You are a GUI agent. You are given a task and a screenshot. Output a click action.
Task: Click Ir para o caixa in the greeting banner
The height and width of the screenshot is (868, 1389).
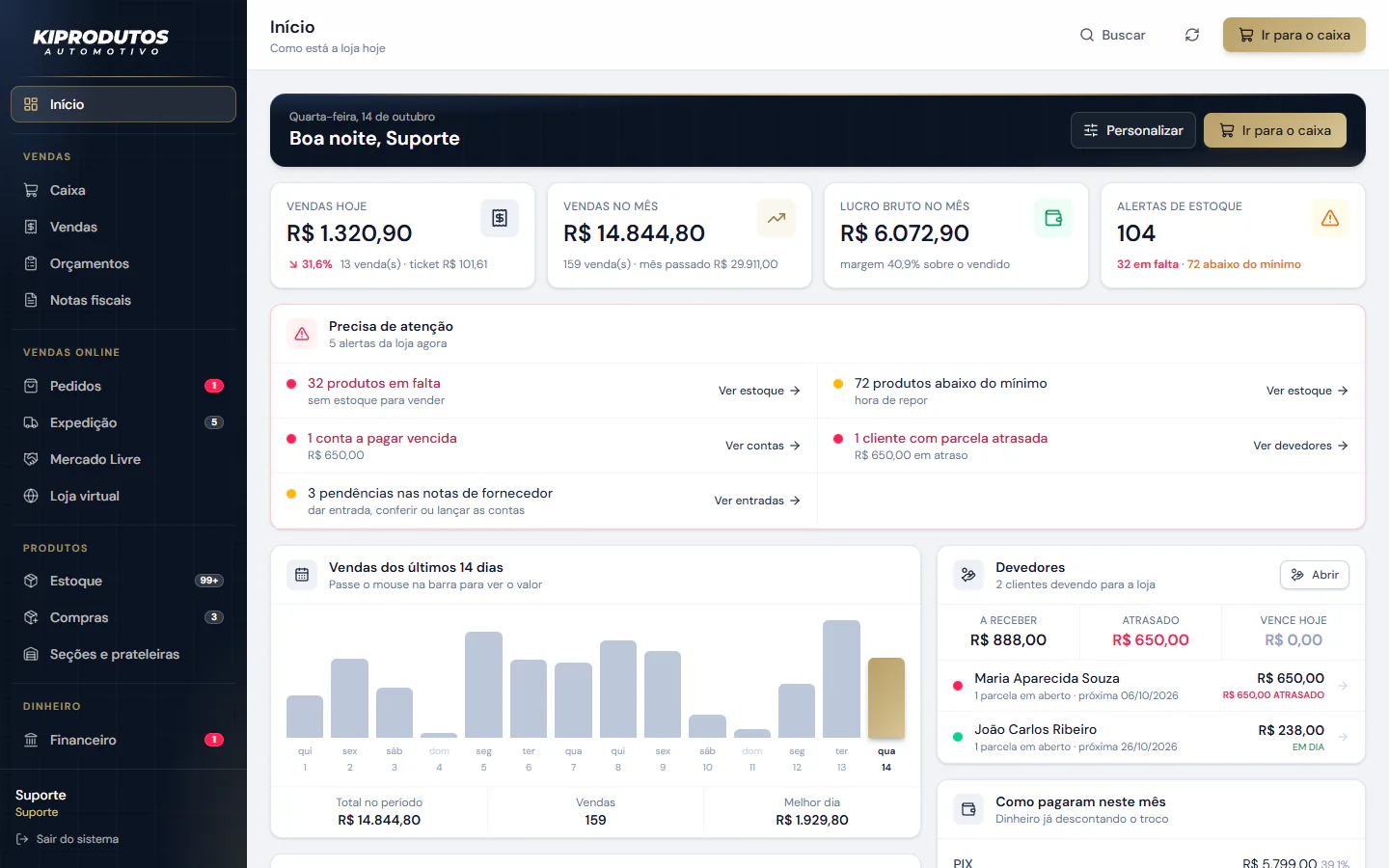pos(1275,130)
